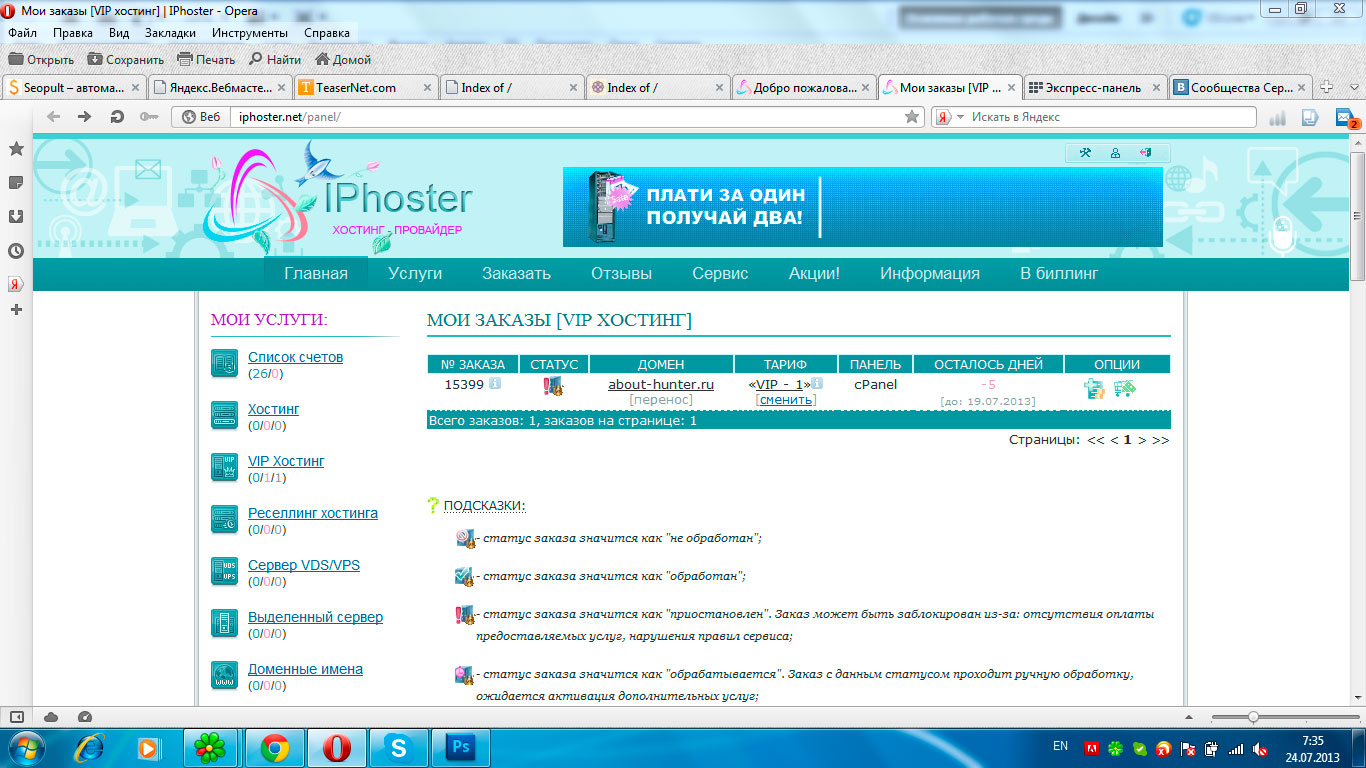
Task: Open the about-hunter.ru domain link
Action: (x=661, y=385)
